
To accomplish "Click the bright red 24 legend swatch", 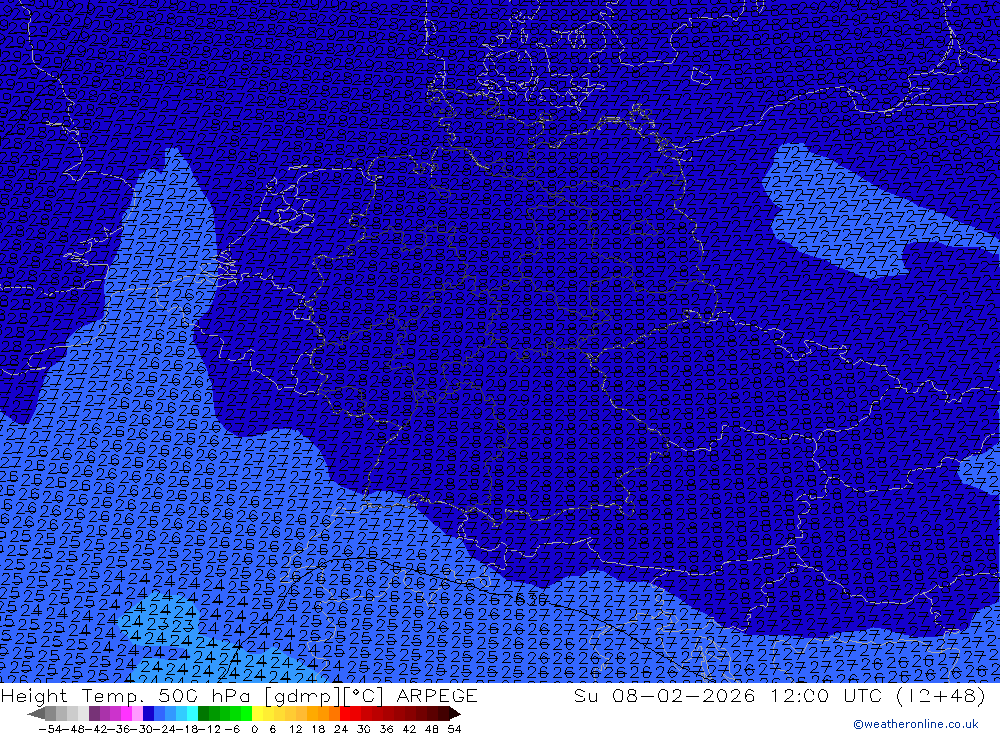I will (345, 714).
